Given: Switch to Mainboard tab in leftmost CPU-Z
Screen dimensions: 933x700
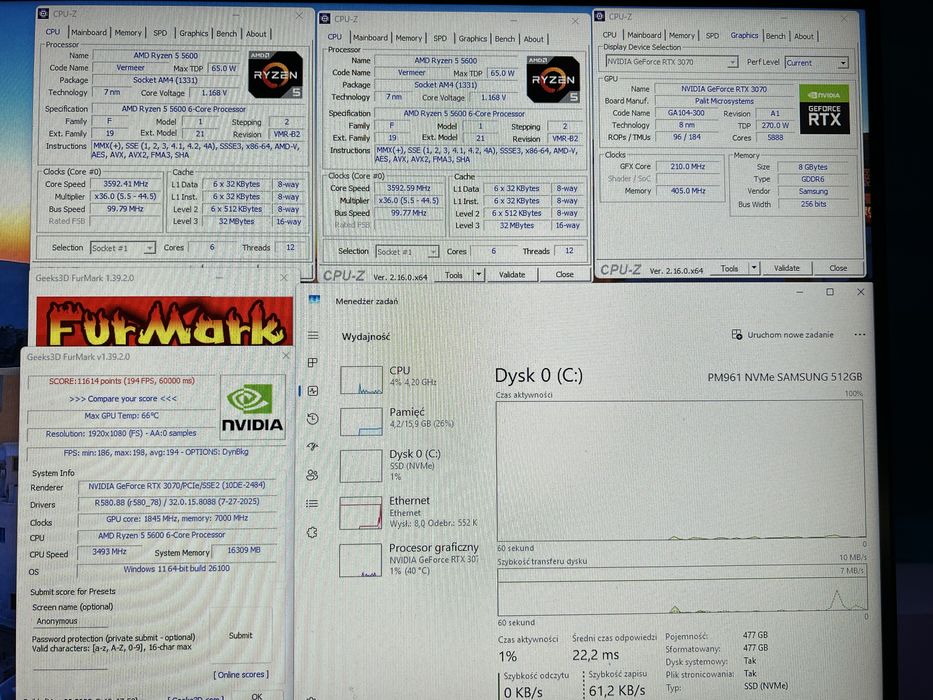Looking at the screenshot, I should point(89,33).
